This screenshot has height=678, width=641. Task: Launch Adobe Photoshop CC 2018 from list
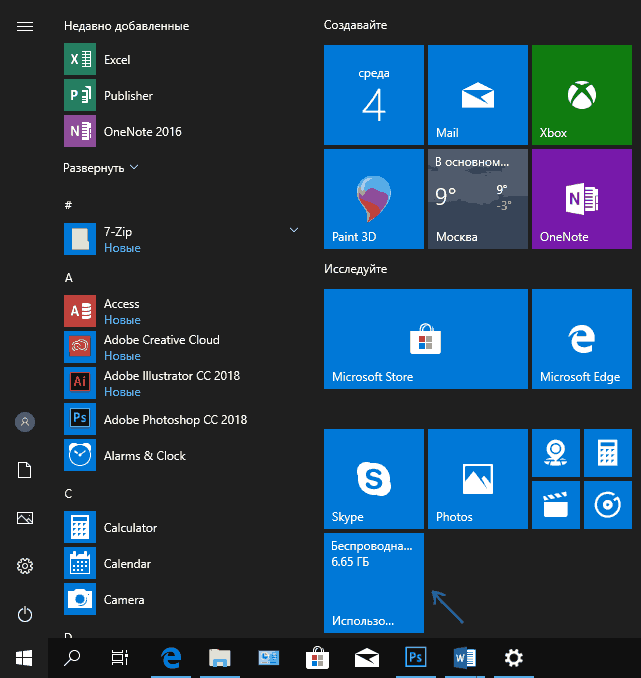[x=182, y=419]
